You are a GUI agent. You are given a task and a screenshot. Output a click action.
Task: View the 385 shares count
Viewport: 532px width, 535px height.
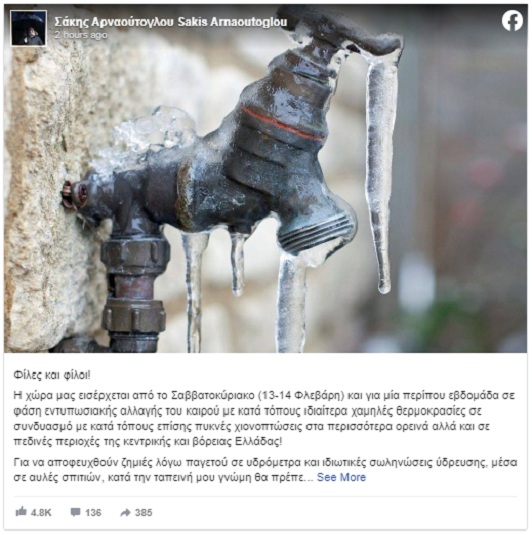click(143, 512)
